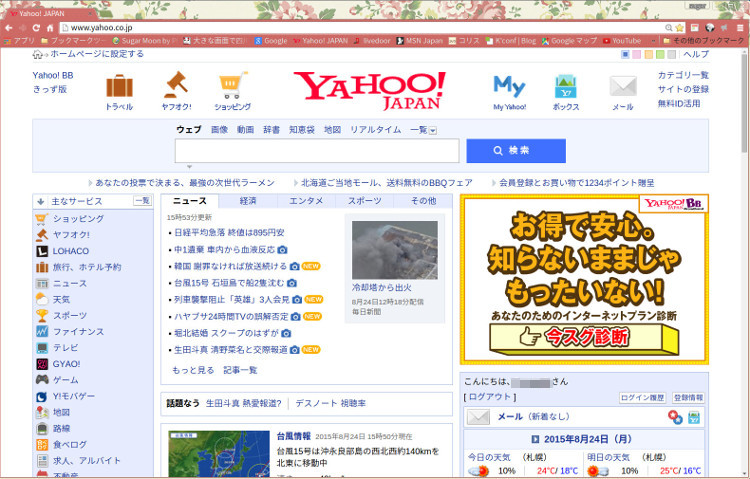The image size is (750, 479).
Task: Switch to the スポーツ news tab
Action: tap(364, 201)
